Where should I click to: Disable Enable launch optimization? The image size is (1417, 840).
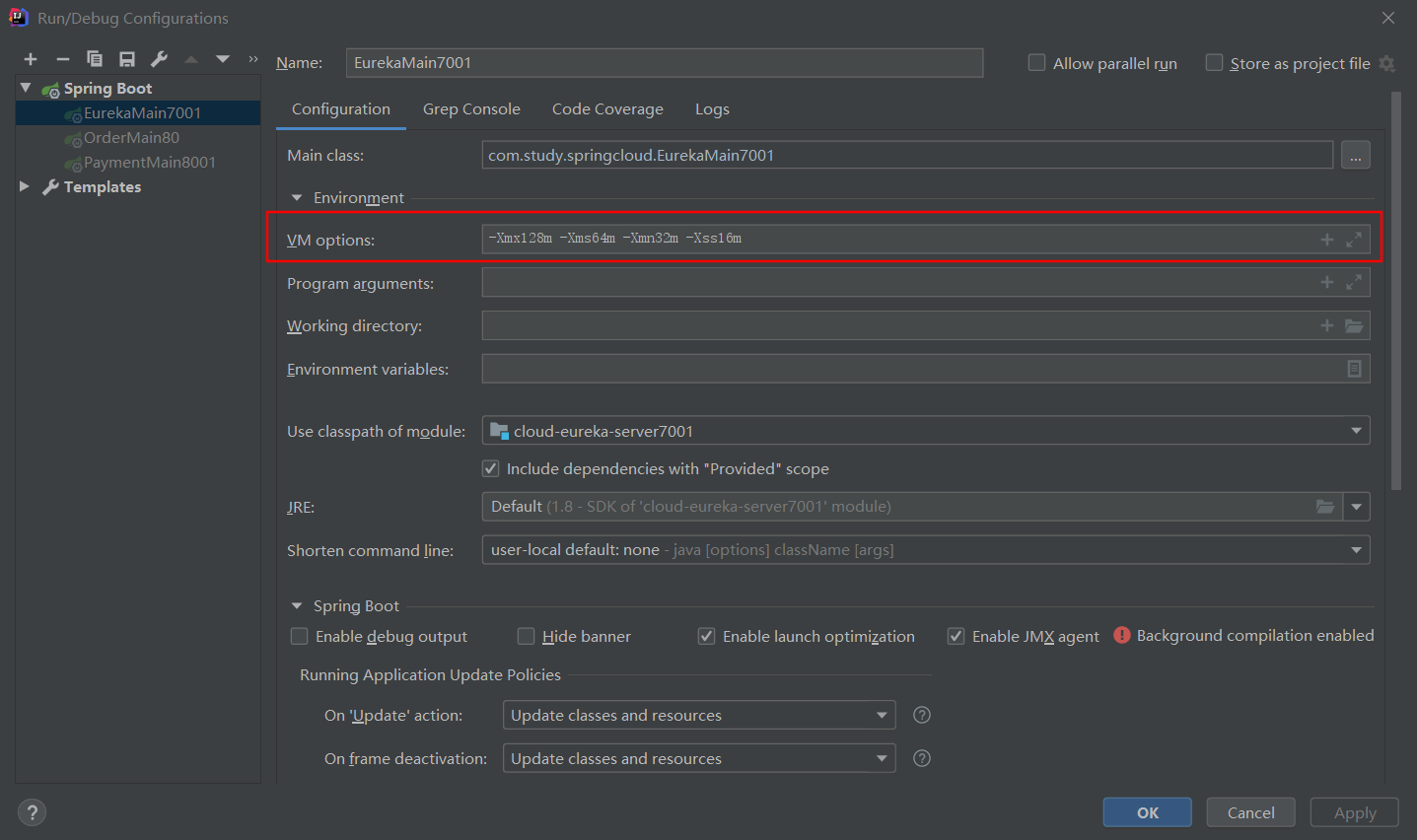(707, 636)
